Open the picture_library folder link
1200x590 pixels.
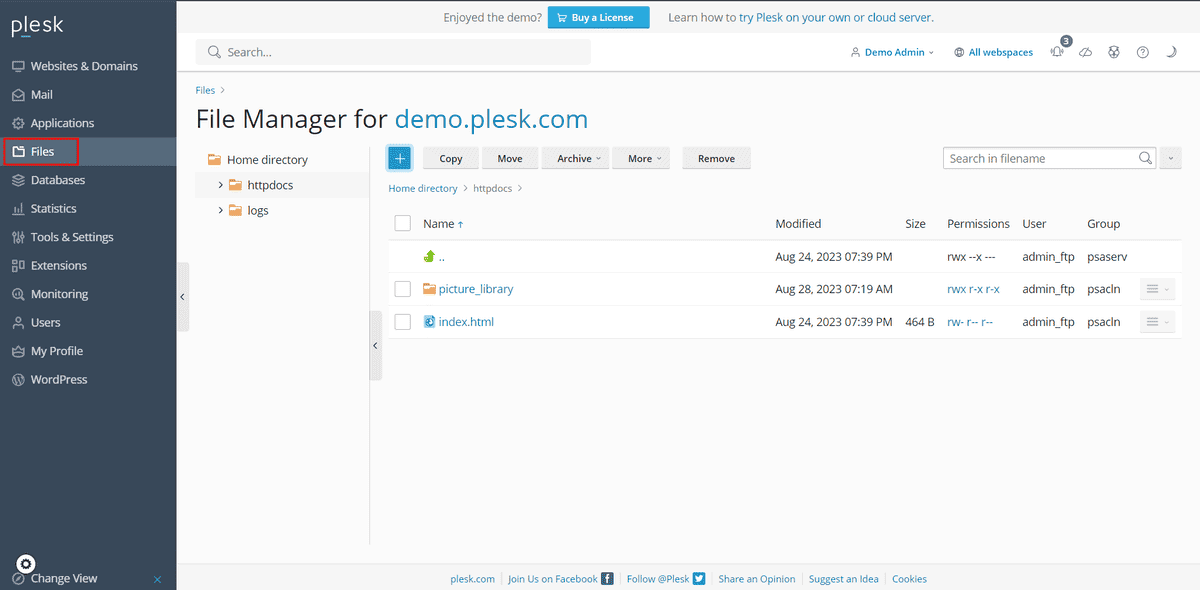(475, 289)
